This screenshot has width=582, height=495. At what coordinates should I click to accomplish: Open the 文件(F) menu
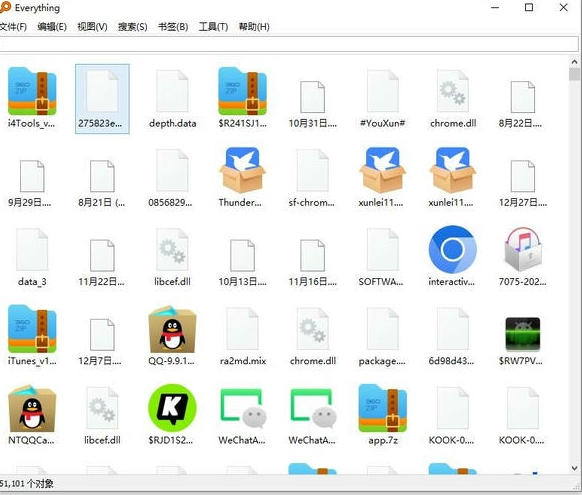tap(13, 27)
